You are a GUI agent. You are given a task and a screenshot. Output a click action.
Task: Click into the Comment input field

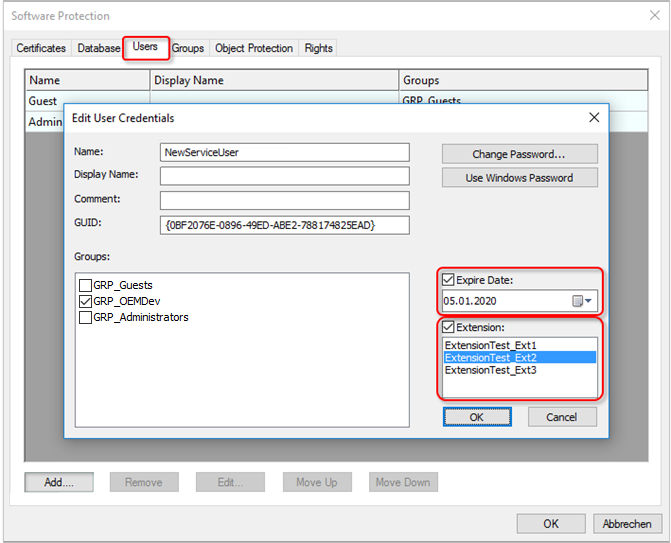[285, 200]
